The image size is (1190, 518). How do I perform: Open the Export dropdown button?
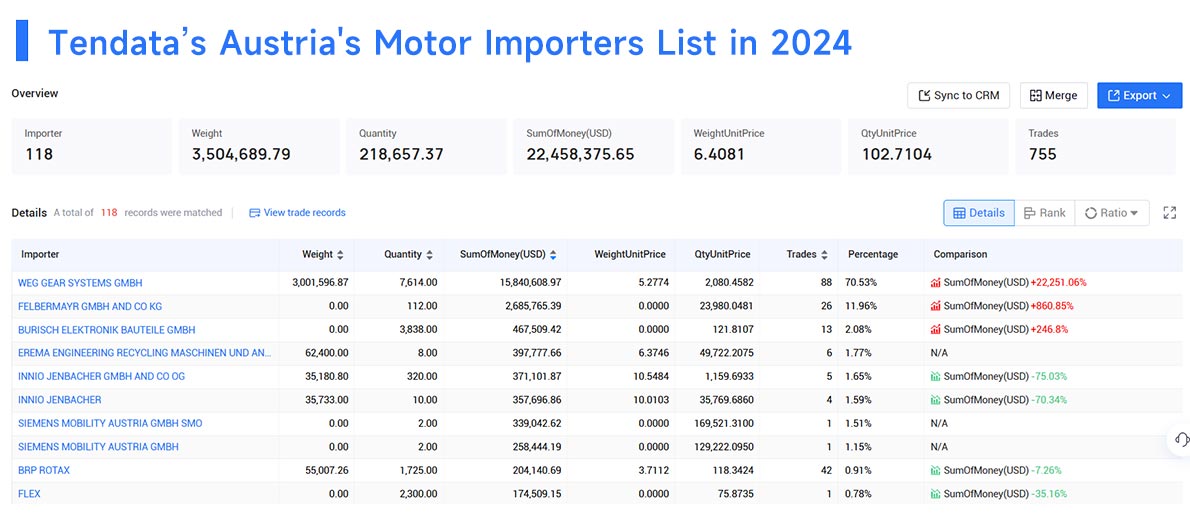[1139, 96]
